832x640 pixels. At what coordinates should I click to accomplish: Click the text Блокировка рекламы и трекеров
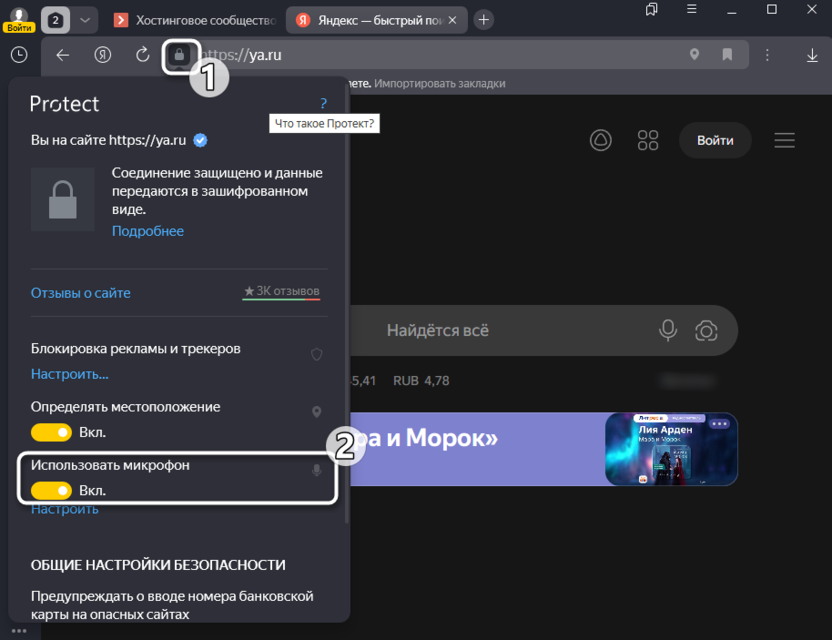point(136,349)
